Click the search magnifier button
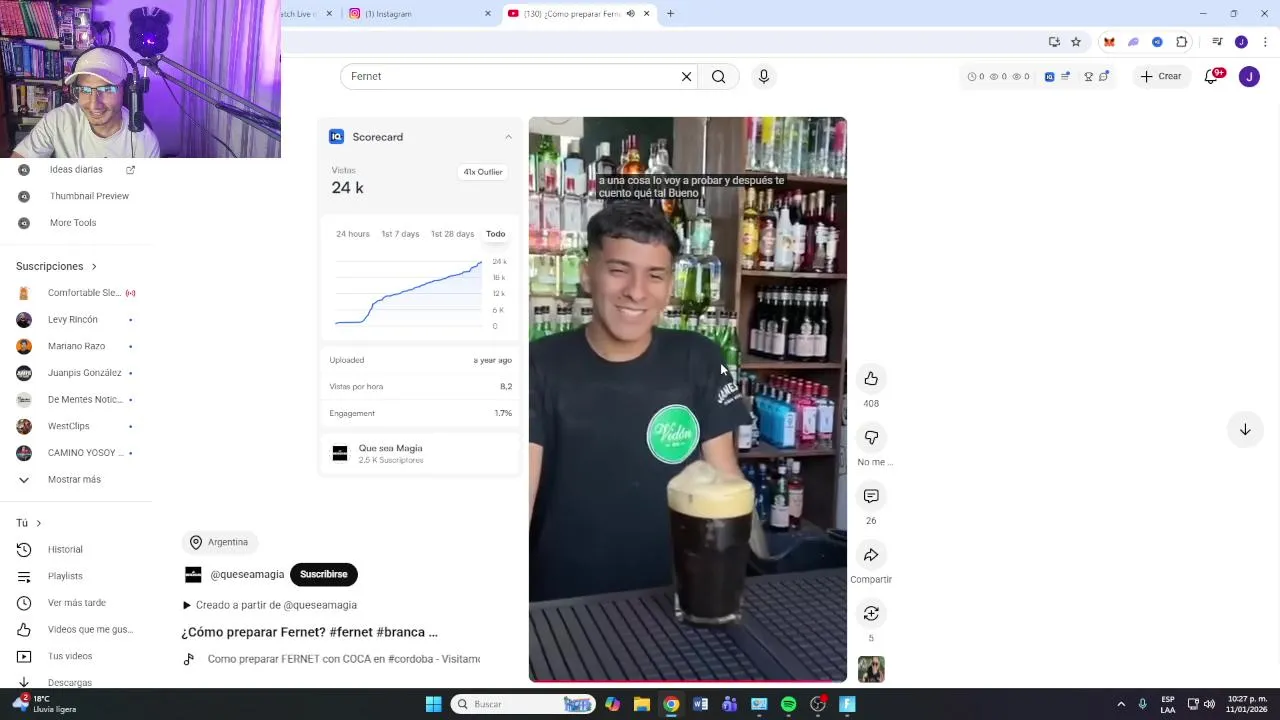 (x=718, y=76)
